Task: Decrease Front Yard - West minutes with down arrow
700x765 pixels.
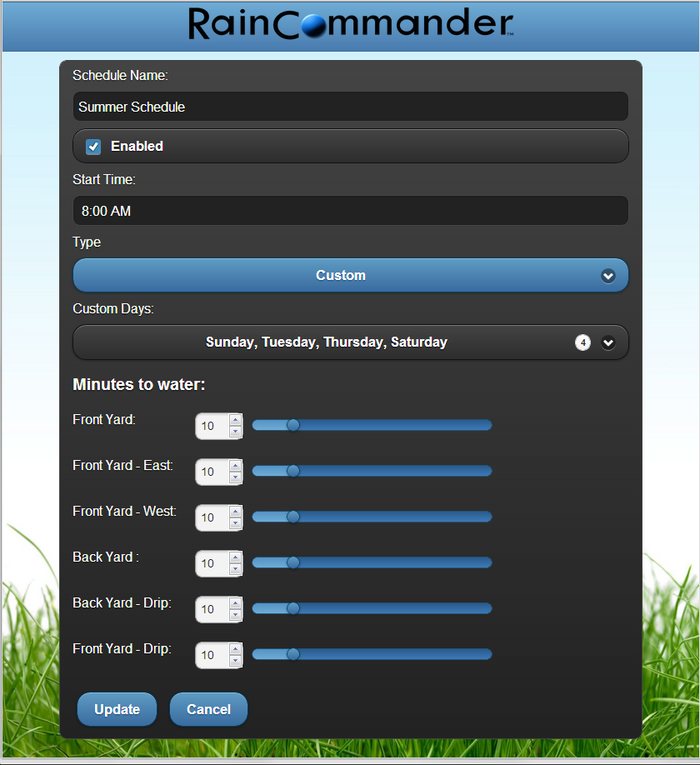Action: click(236, 523)
